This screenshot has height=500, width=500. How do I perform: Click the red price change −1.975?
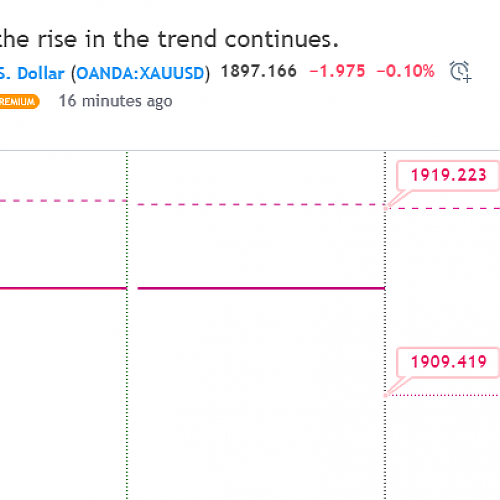point(337,71)
